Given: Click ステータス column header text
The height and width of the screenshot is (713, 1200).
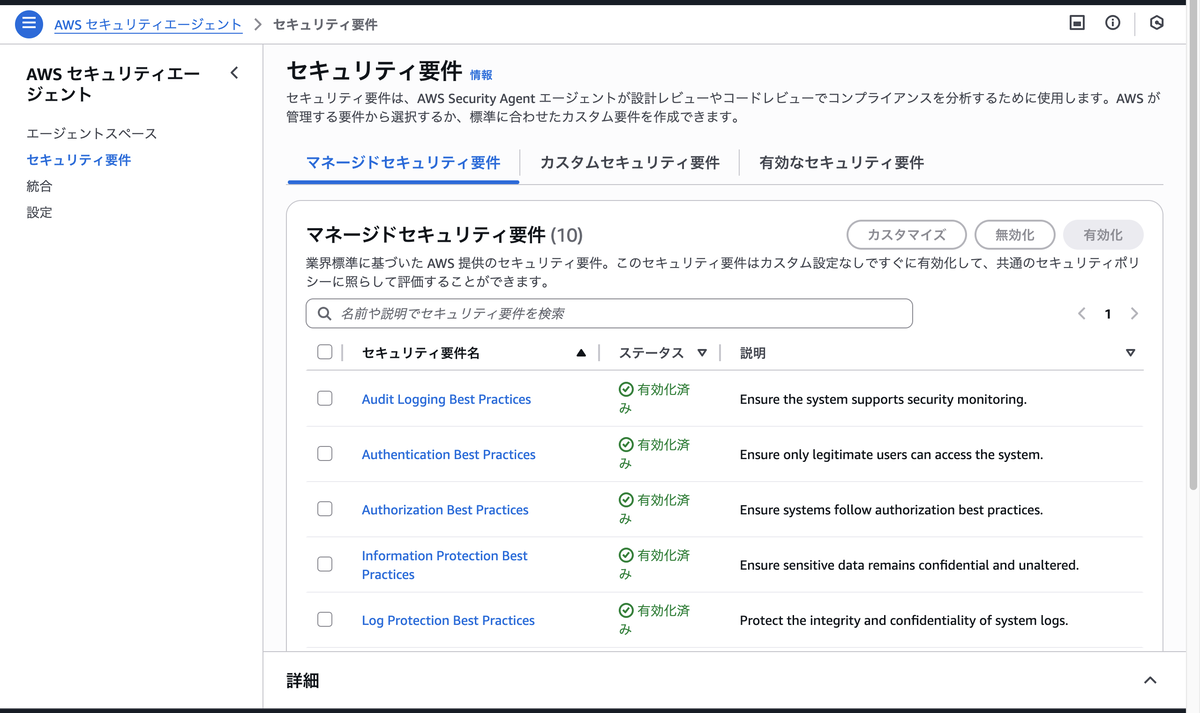Looking at the screenshot, I should 651,353.
